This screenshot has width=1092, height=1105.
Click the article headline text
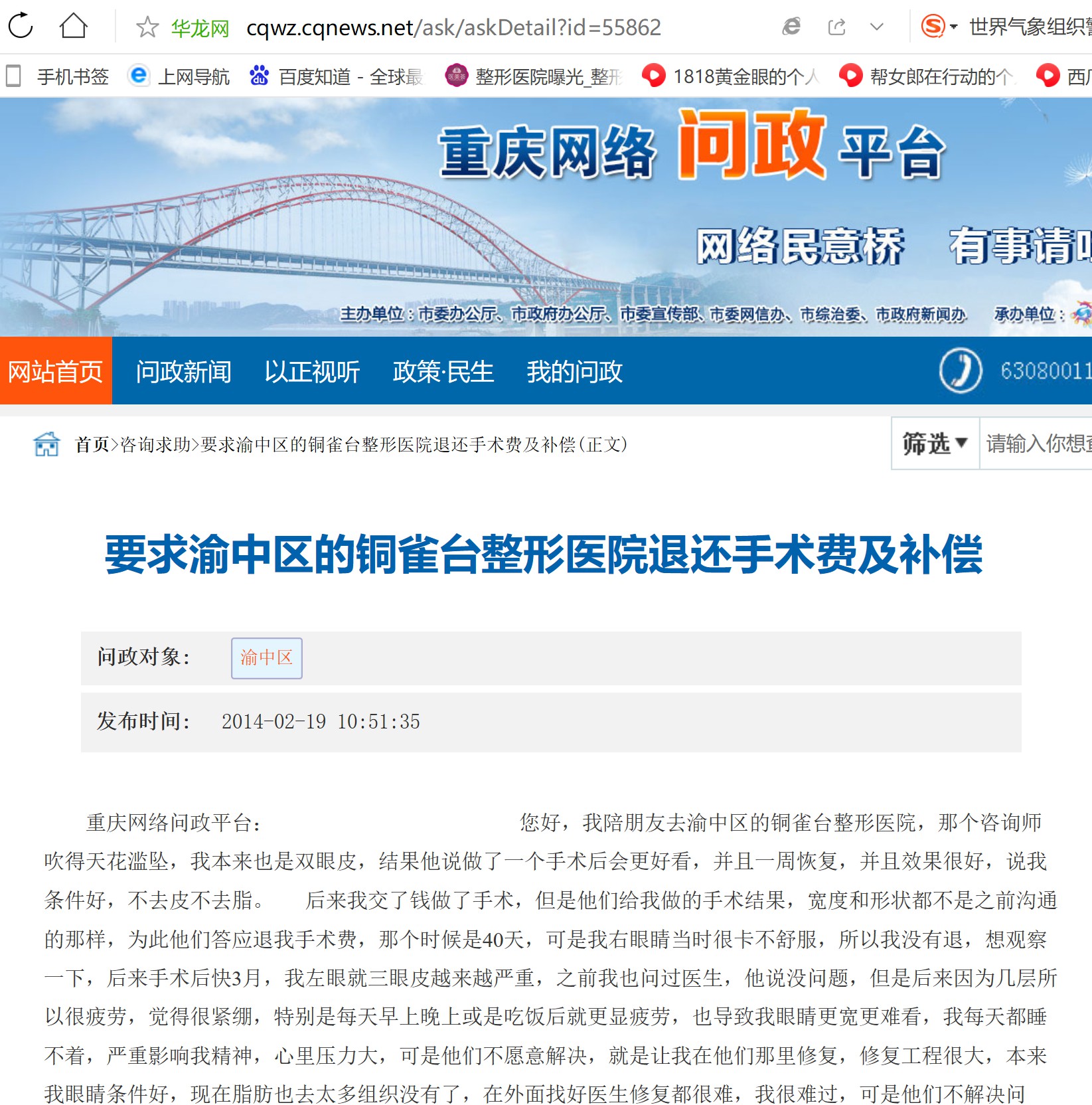point(544,554)
